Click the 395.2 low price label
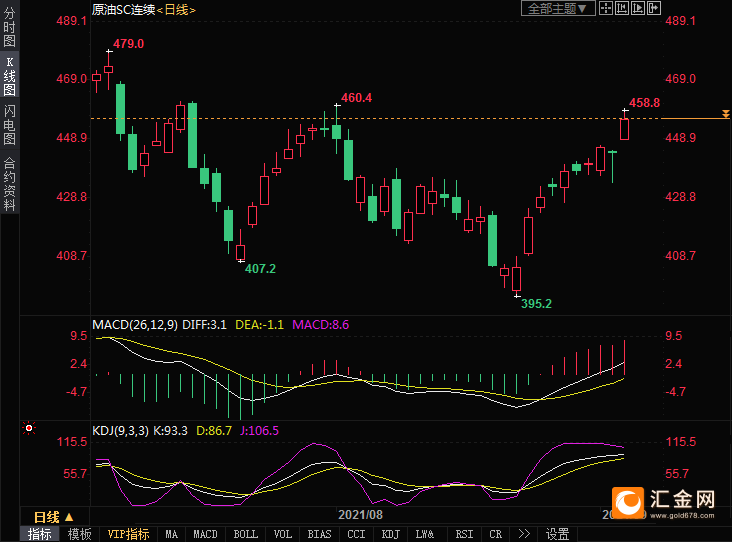Image resolution: width=732 pixels, height=542 pixels. [536, 304]
